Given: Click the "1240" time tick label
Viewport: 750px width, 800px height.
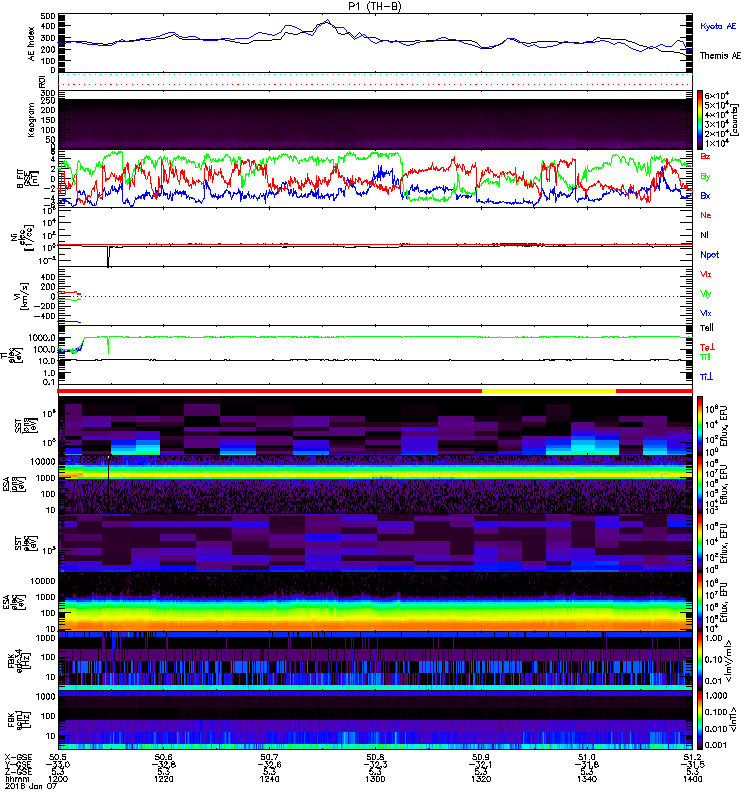Looking at the screenshot, I should [x=269, y=779].
